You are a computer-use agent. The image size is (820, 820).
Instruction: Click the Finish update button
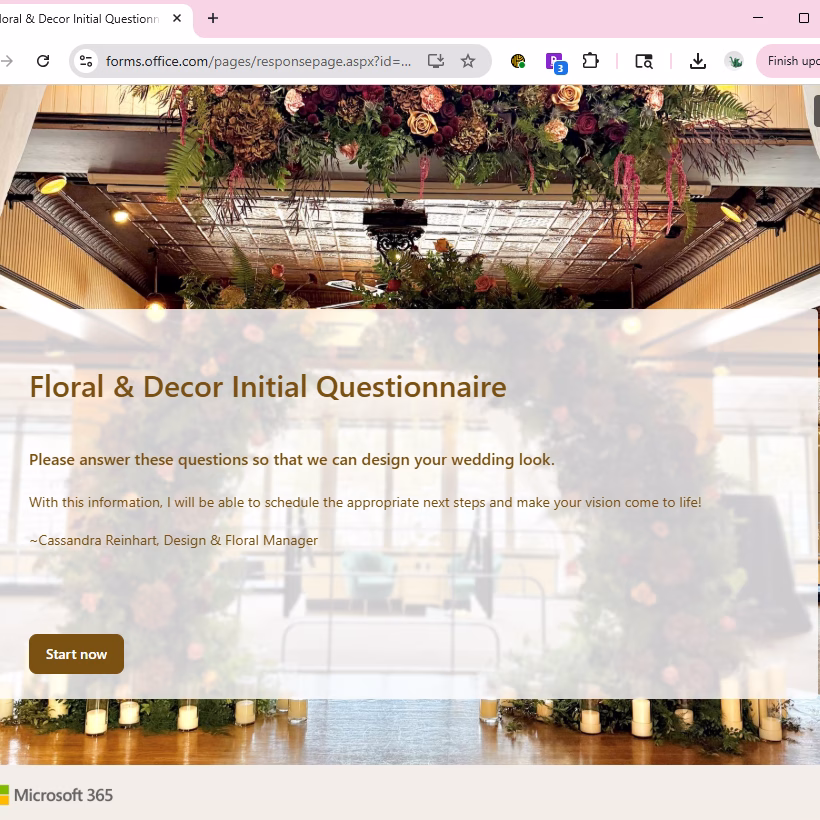click(x=792, y=61)
